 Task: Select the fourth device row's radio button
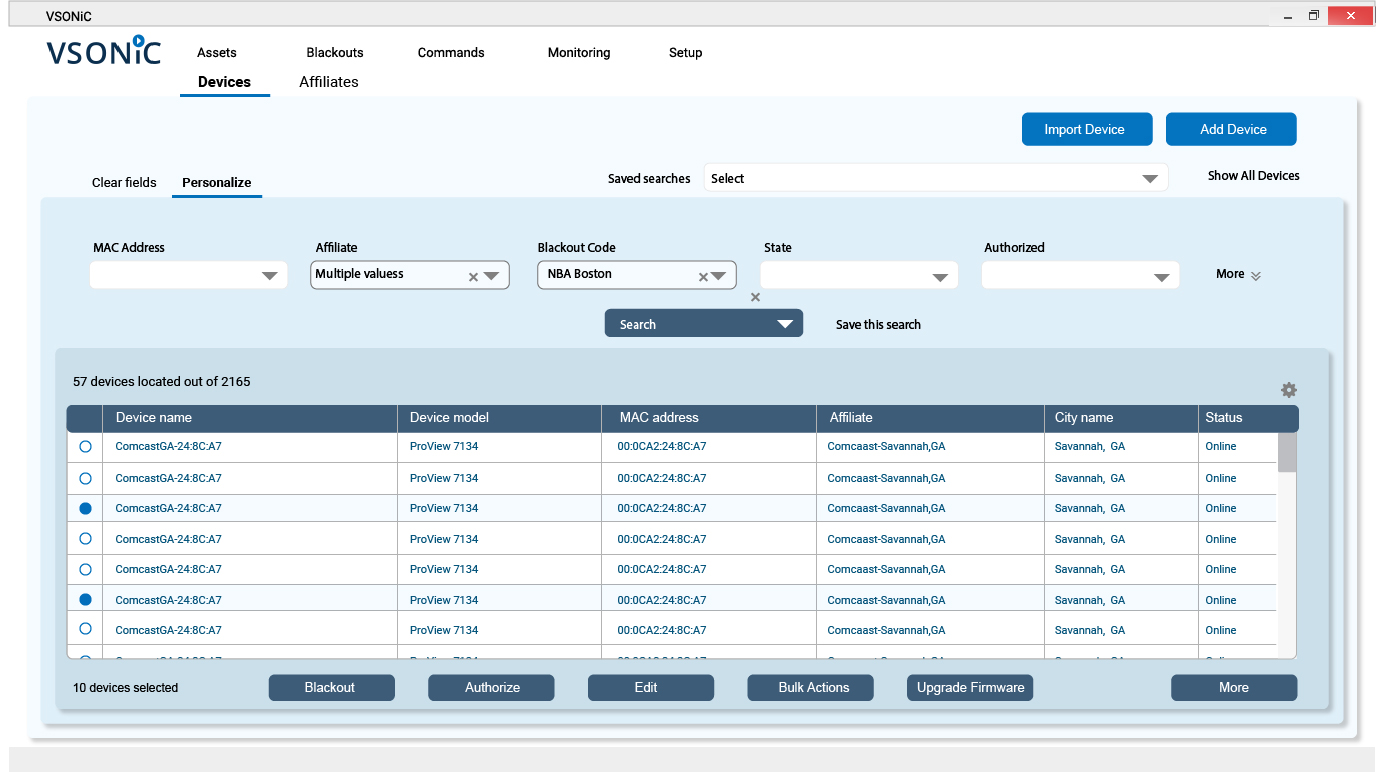(x=85, y=539)
